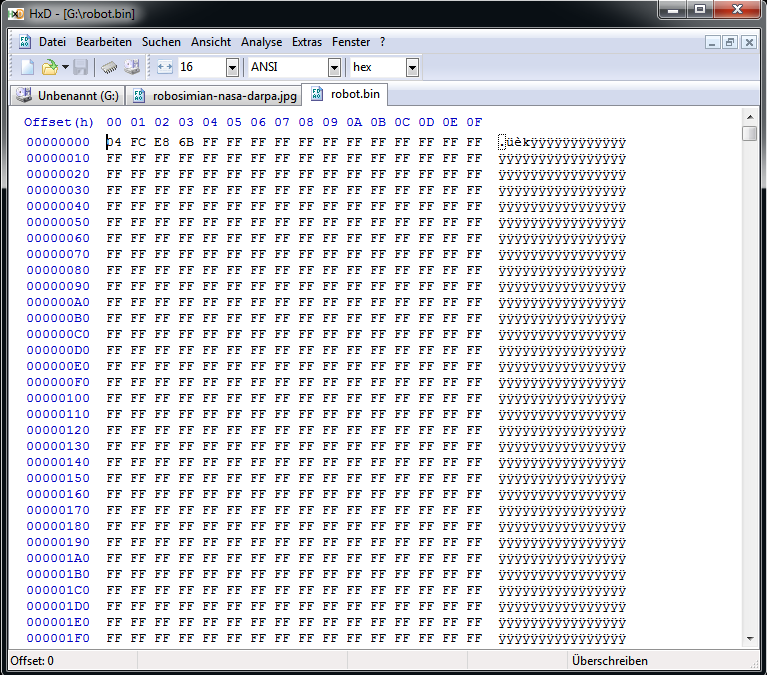The height and width of the screenshot is (675, 767).
Task: Click byte 04 at offset 00000000
Action: (114, 142)
